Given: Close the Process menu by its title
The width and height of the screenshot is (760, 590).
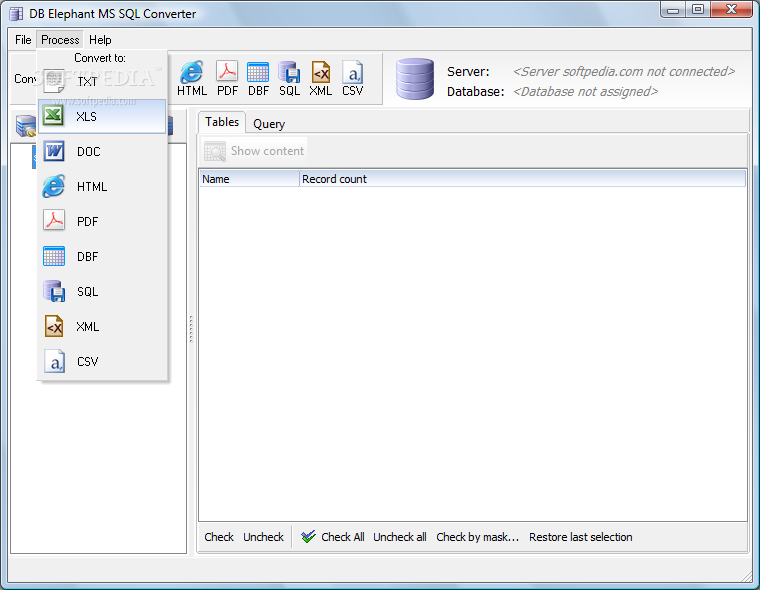Looking at the screenshot, I should click(60, 40).
